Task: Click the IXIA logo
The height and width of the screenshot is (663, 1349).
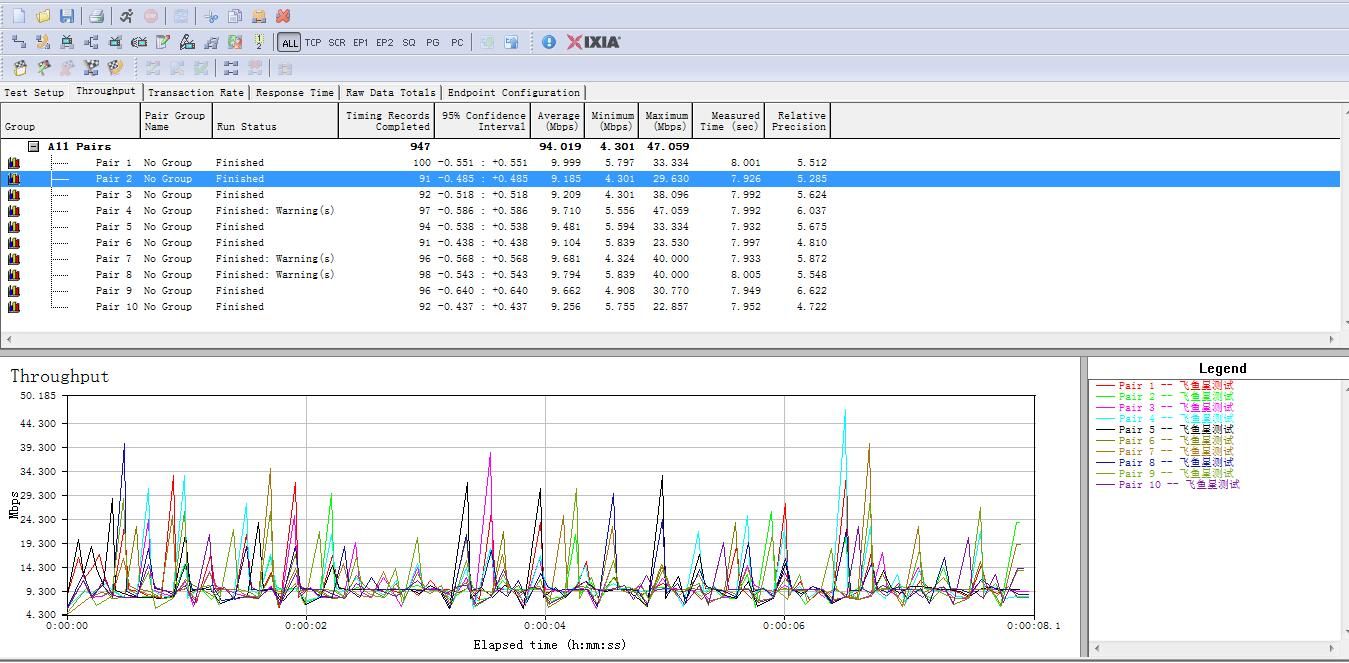Action: tap(593, 42)
